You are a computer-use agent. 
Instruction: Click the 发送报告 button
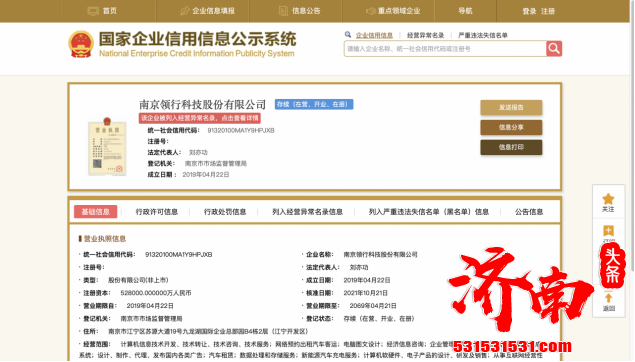511,107
